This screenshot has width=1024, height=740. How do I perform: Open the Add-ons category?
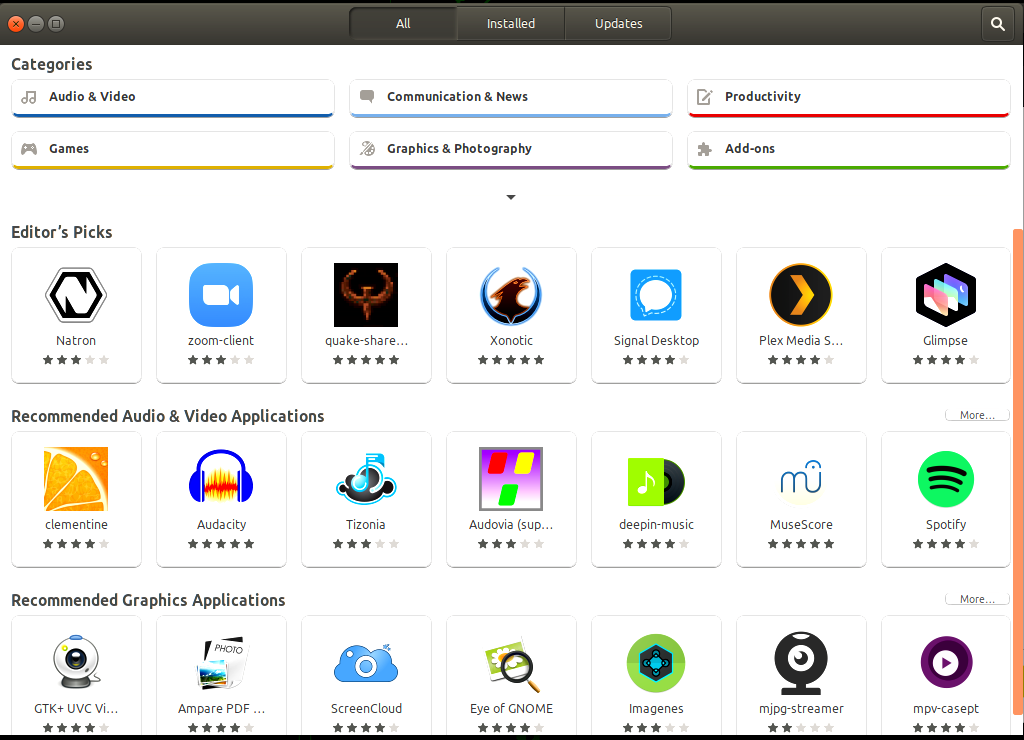(x=849, y=150)
